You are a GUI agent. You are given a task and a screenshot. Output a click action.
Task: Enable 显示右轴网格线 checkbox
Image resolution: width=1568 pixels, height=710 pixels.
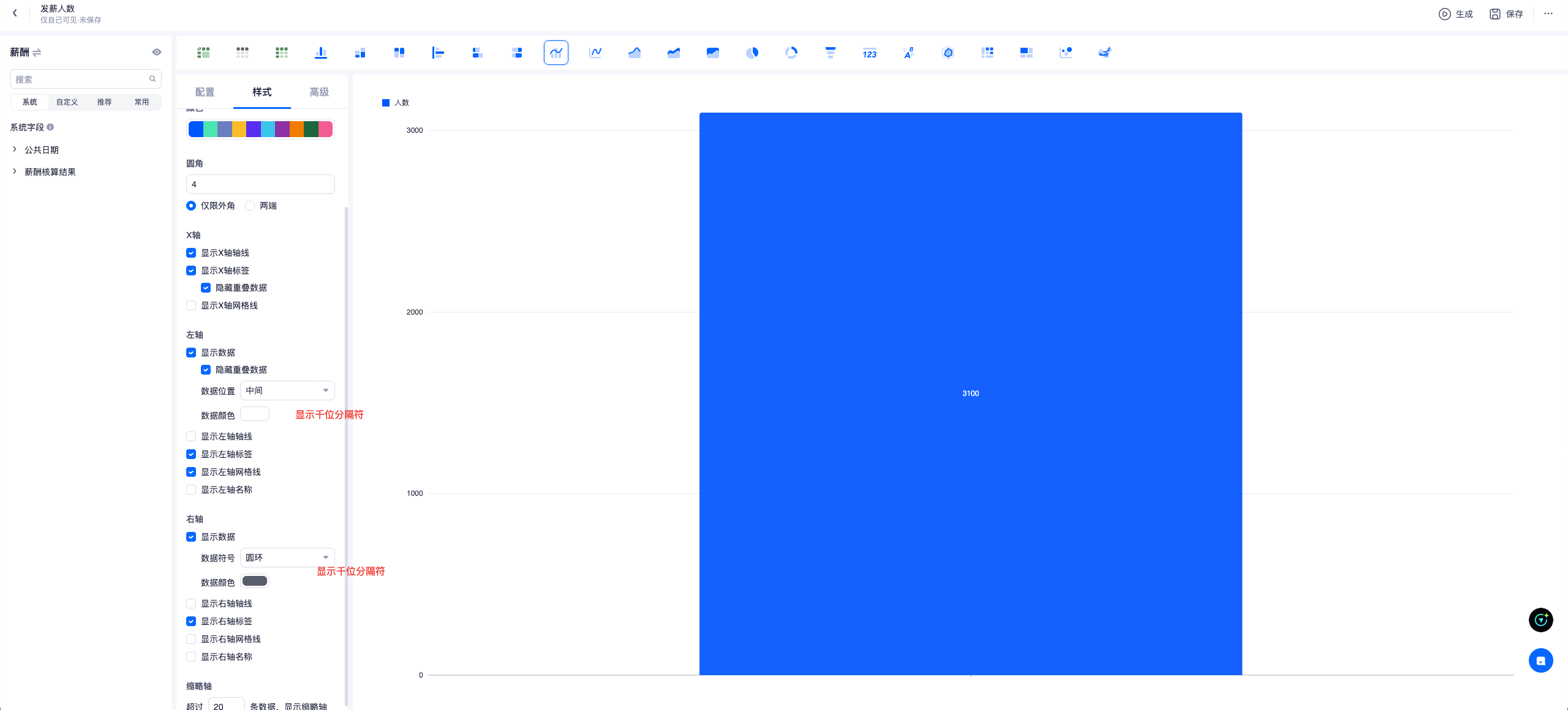191,639
